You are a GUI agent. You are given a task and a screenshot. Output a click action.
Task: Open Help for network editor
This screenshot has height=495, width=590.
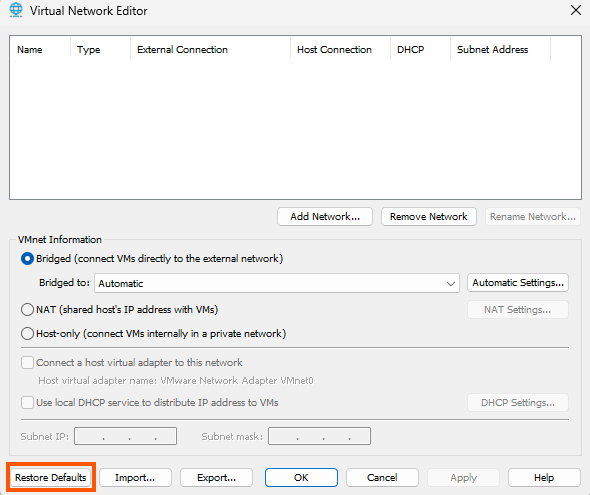point(544,478)
